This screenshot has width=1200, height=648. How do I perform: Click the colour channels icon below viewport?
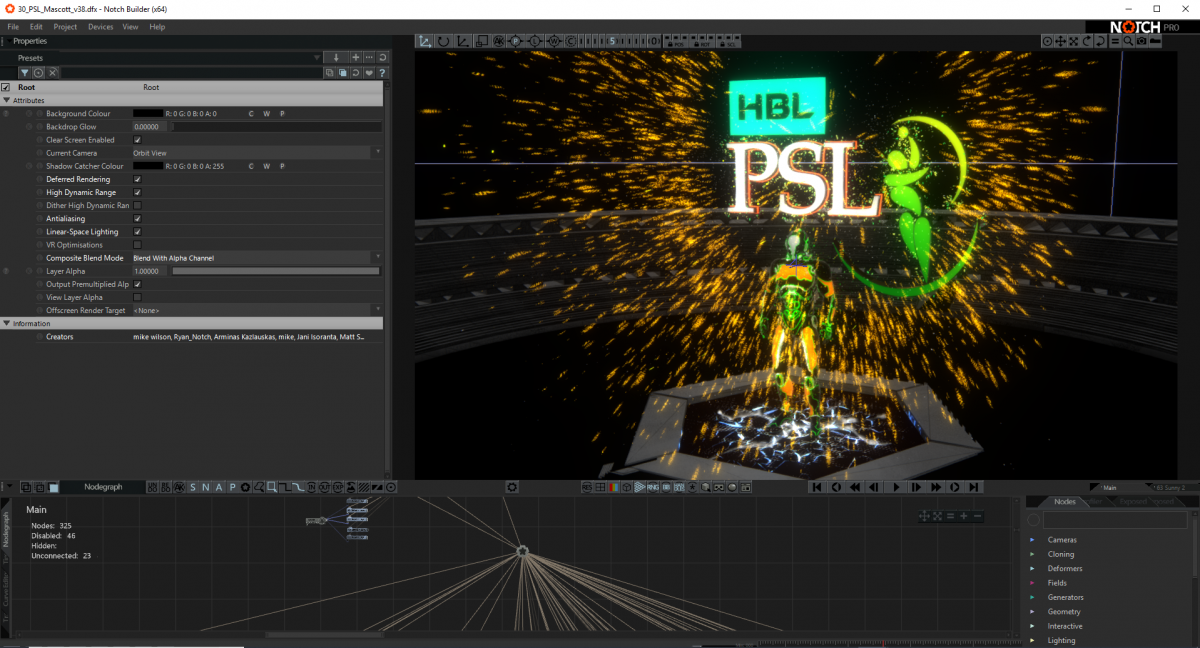(x=613, y=487)
